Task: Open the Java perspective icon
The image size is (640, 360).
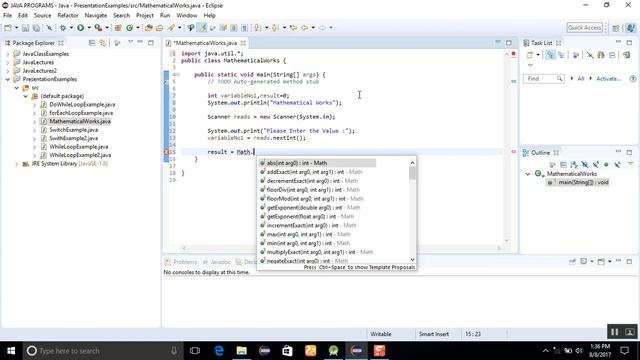Action: click(x=631, y=28)
